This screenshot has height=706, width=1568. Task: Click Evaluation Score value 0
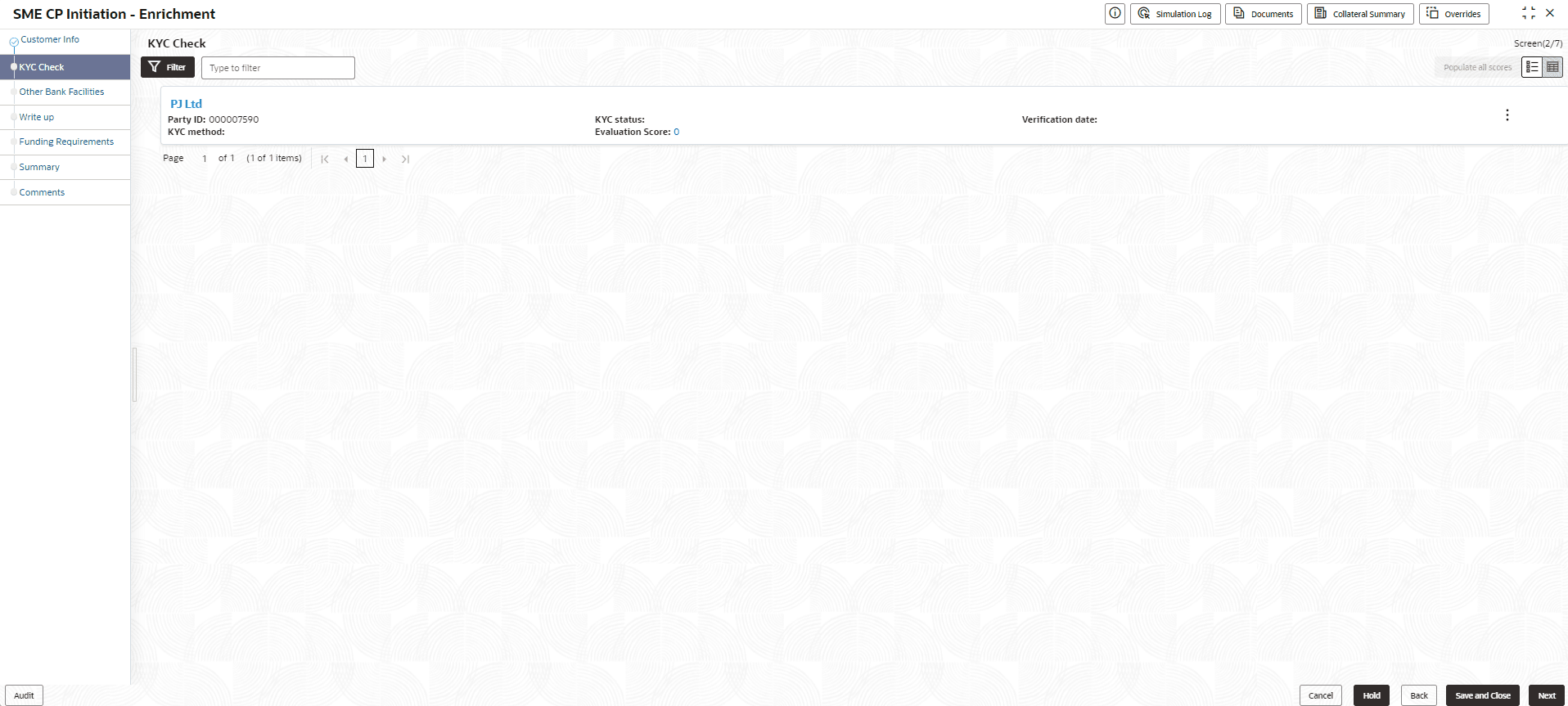pos(676,132)
